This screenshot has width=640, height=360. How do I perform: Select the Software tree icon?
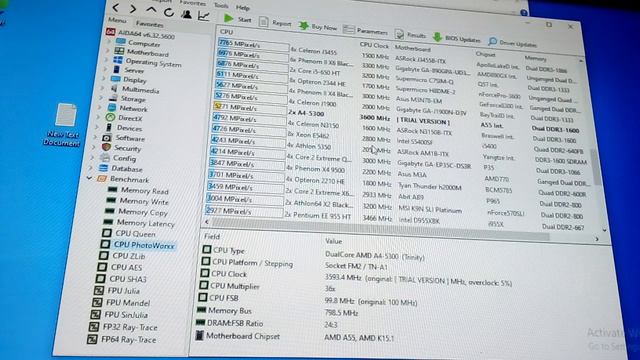click(x=107, y=138)
